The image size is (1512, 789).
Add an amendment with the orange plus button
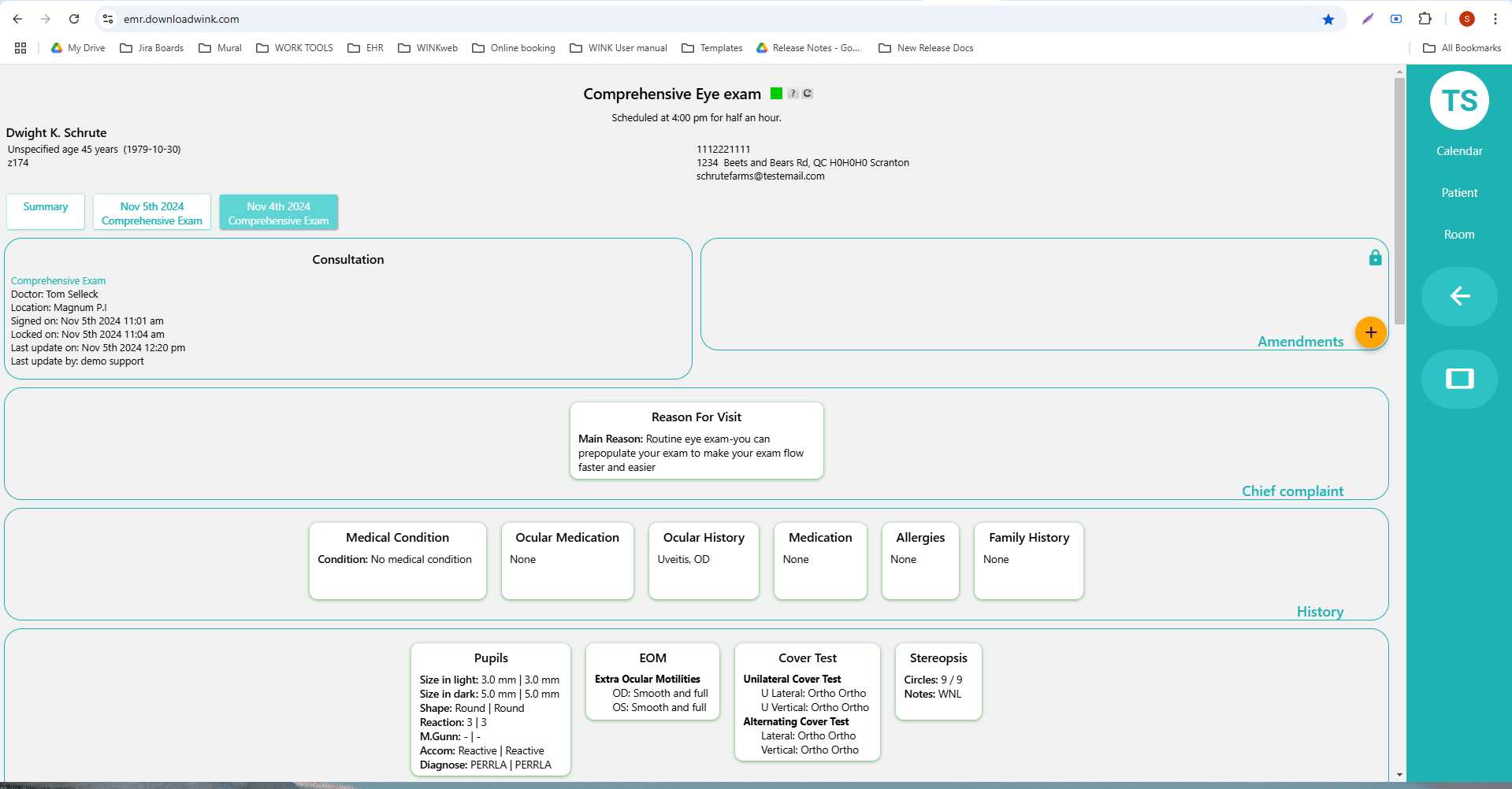pos(1371,332)
